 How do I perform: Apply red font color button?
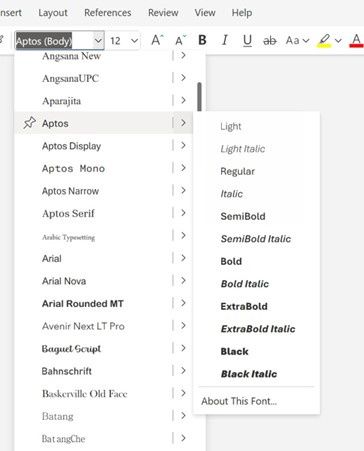(x=356, y=41)
